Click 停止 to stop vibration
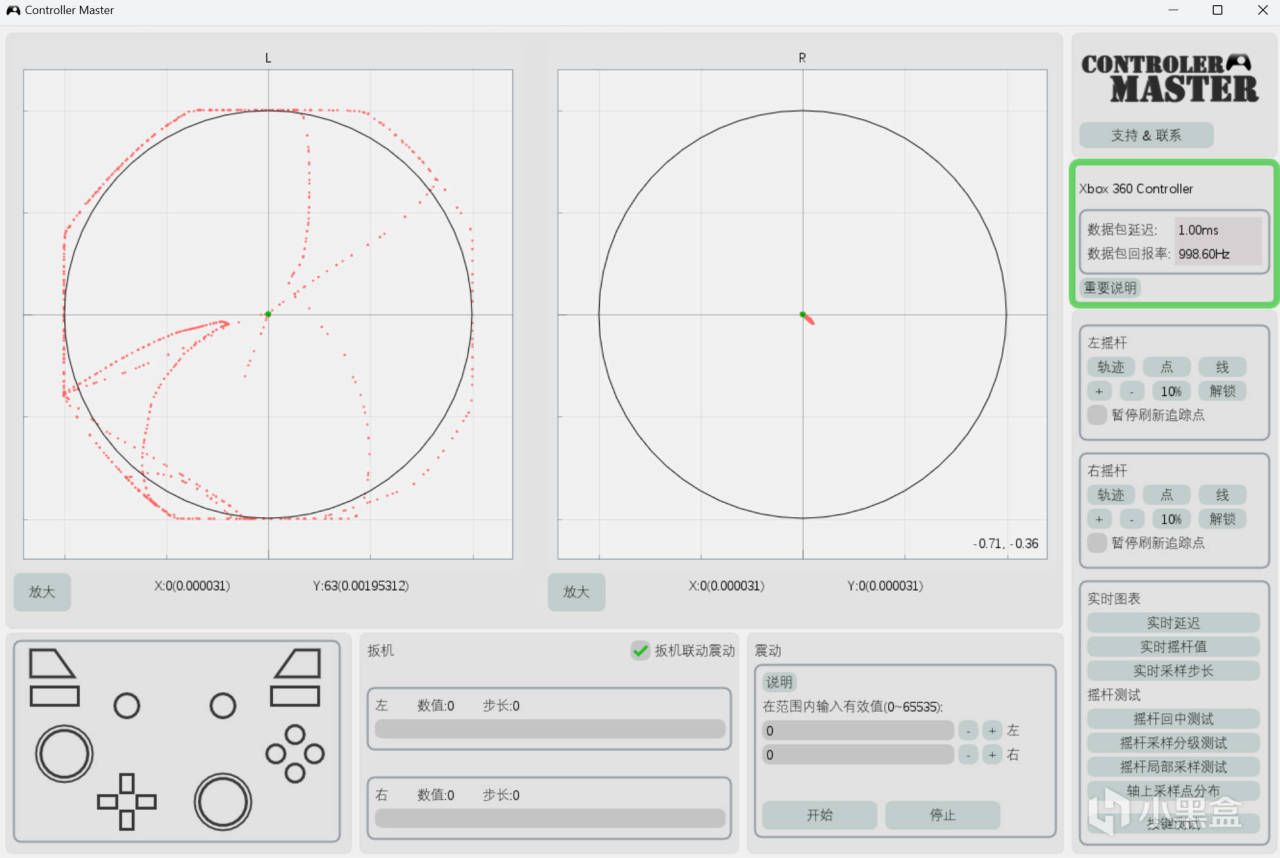 tap(942, 815)
